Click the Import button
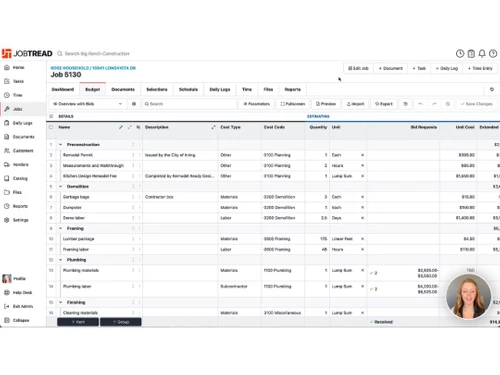 (x=355, y=104)
